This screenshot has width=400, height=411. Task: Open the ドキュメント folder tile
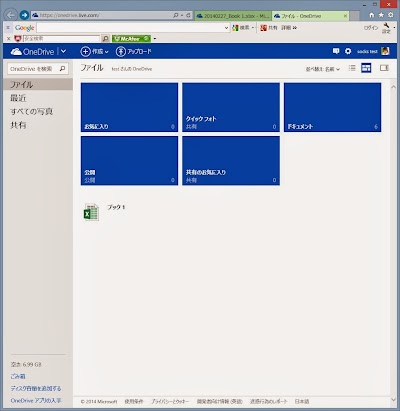click(x=332, y=107)
